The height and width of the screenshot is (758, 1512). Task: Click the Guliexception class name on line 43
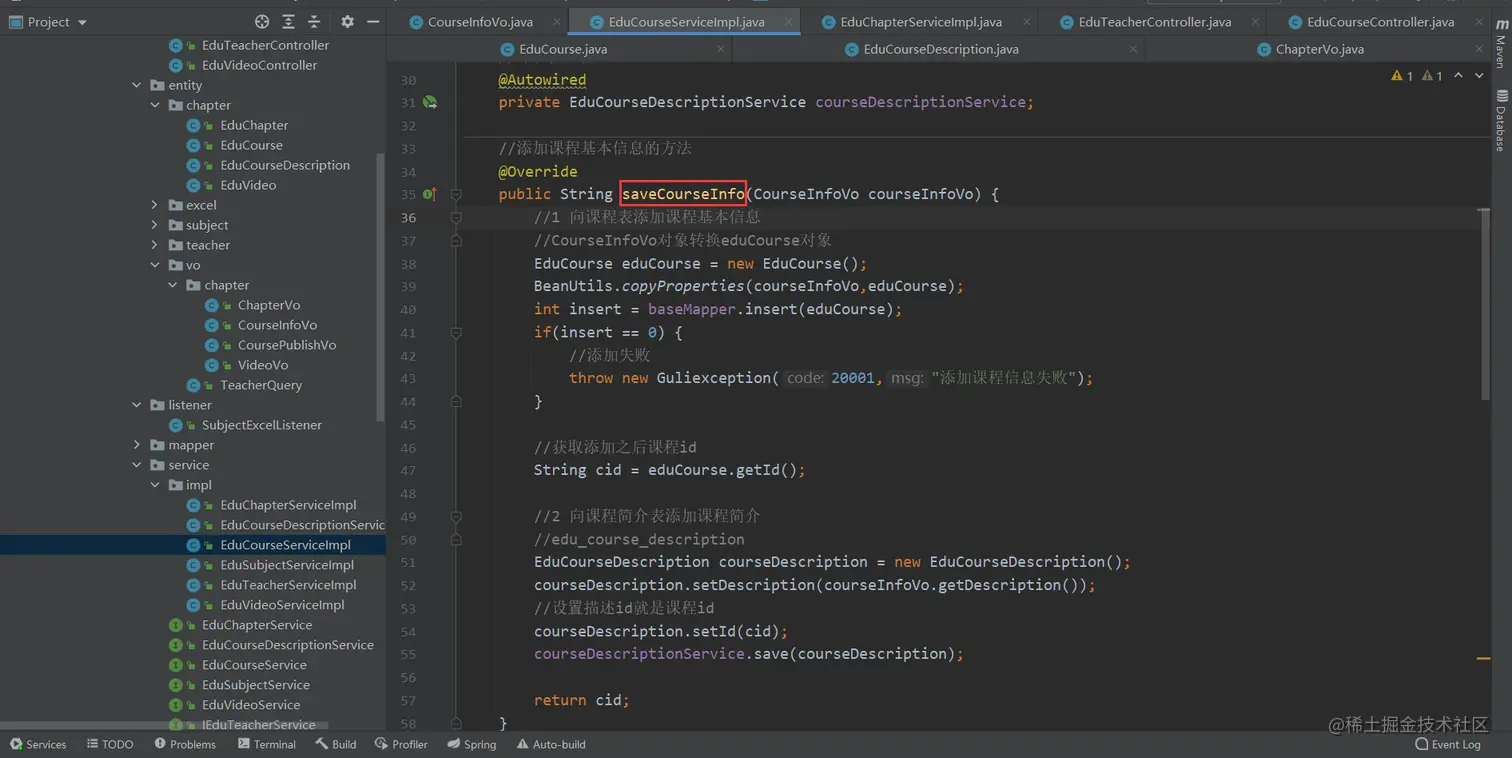[x=713, y=378]
